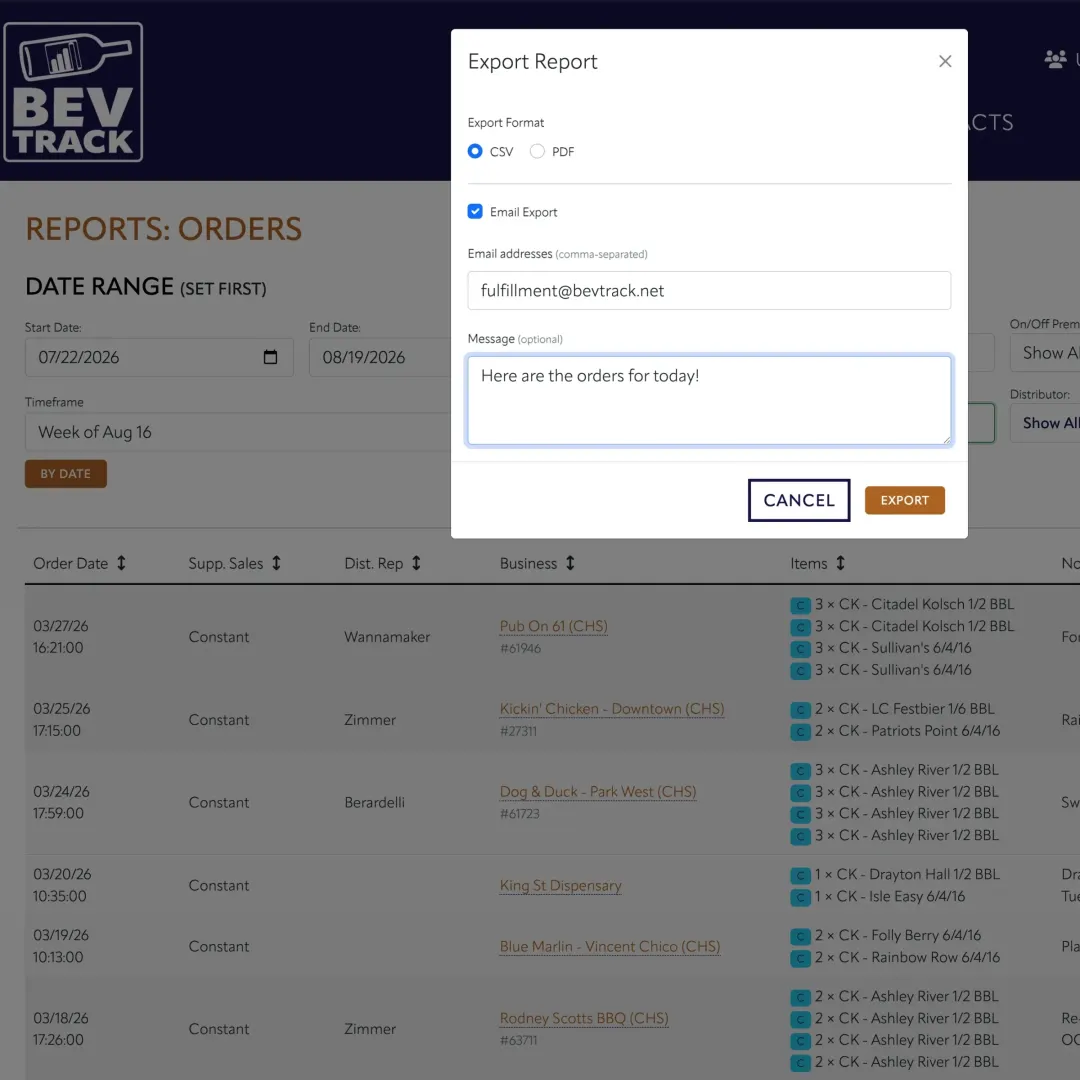Open the Timeframe dropdown
Viewport: 1080px width, 1080px height.
point(238,432)
